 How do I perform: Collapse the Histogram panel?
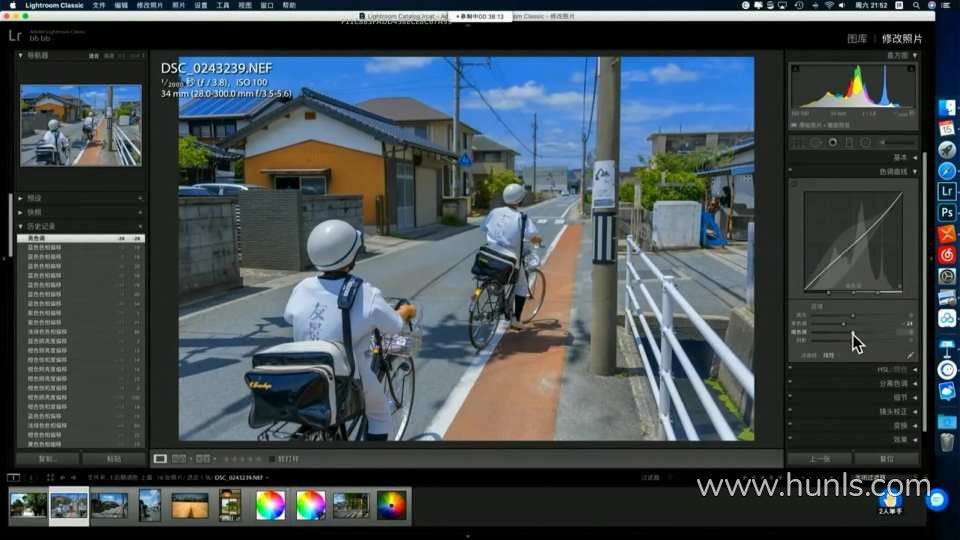[915, 56]
